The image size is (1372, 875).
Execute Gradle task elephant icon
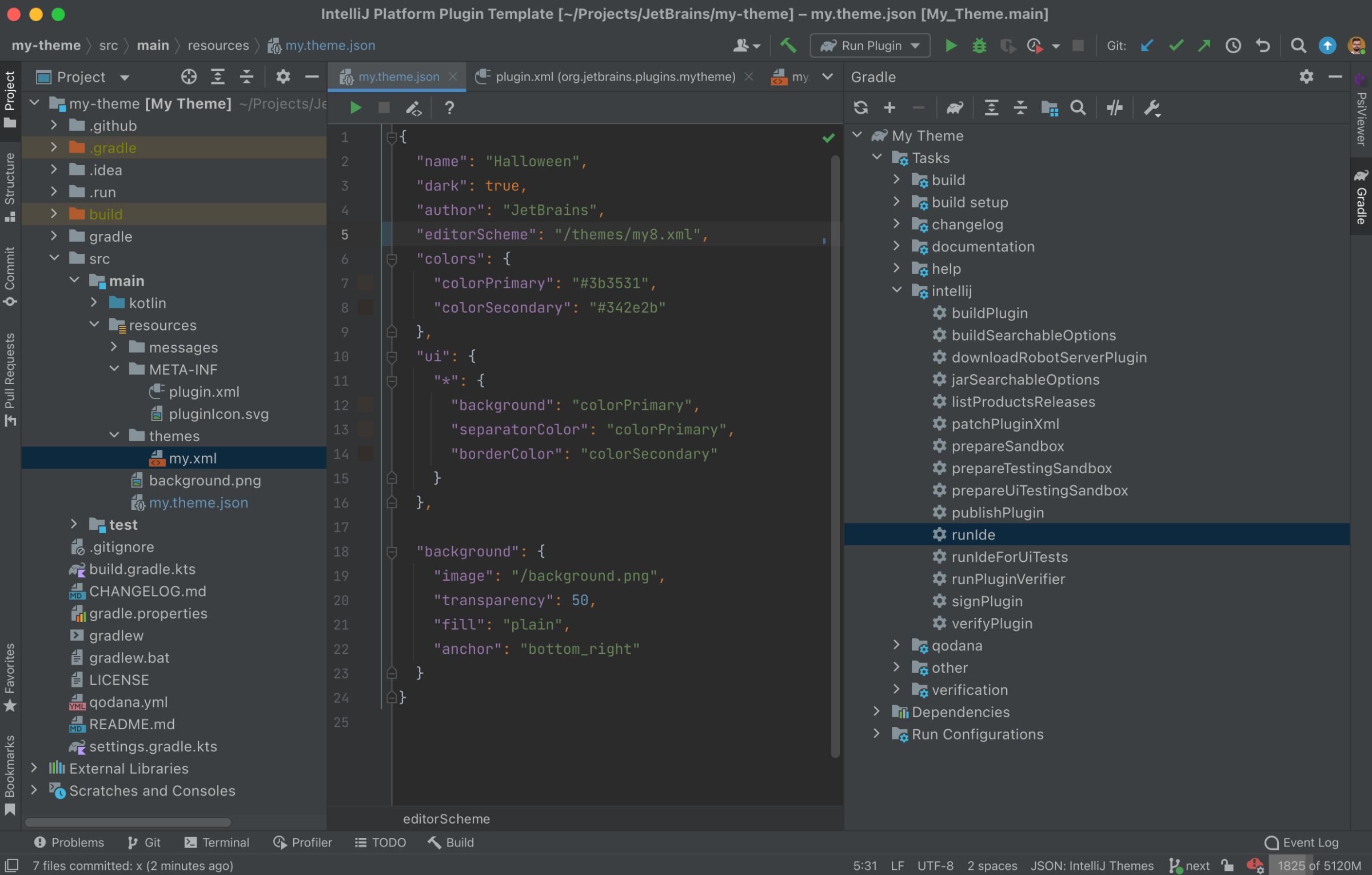click(955, 107)
